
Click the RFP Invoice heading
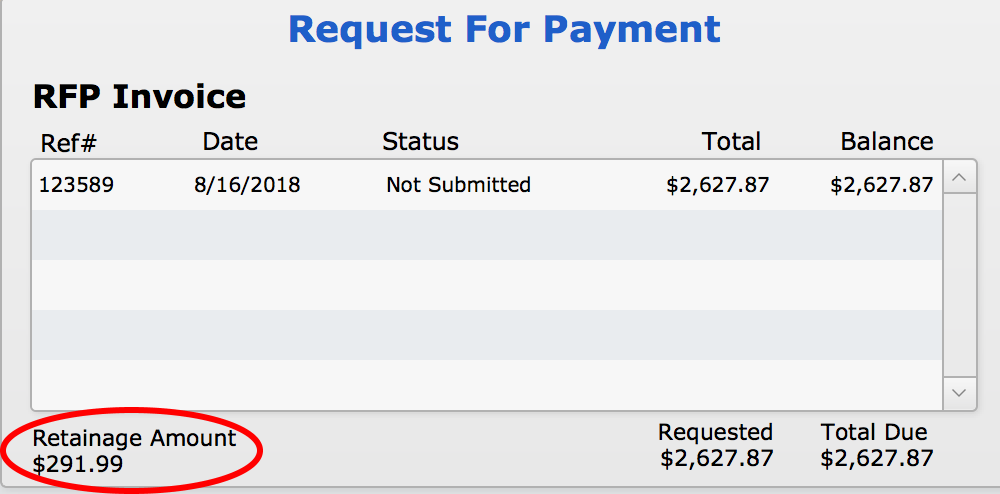coord(139,97)
